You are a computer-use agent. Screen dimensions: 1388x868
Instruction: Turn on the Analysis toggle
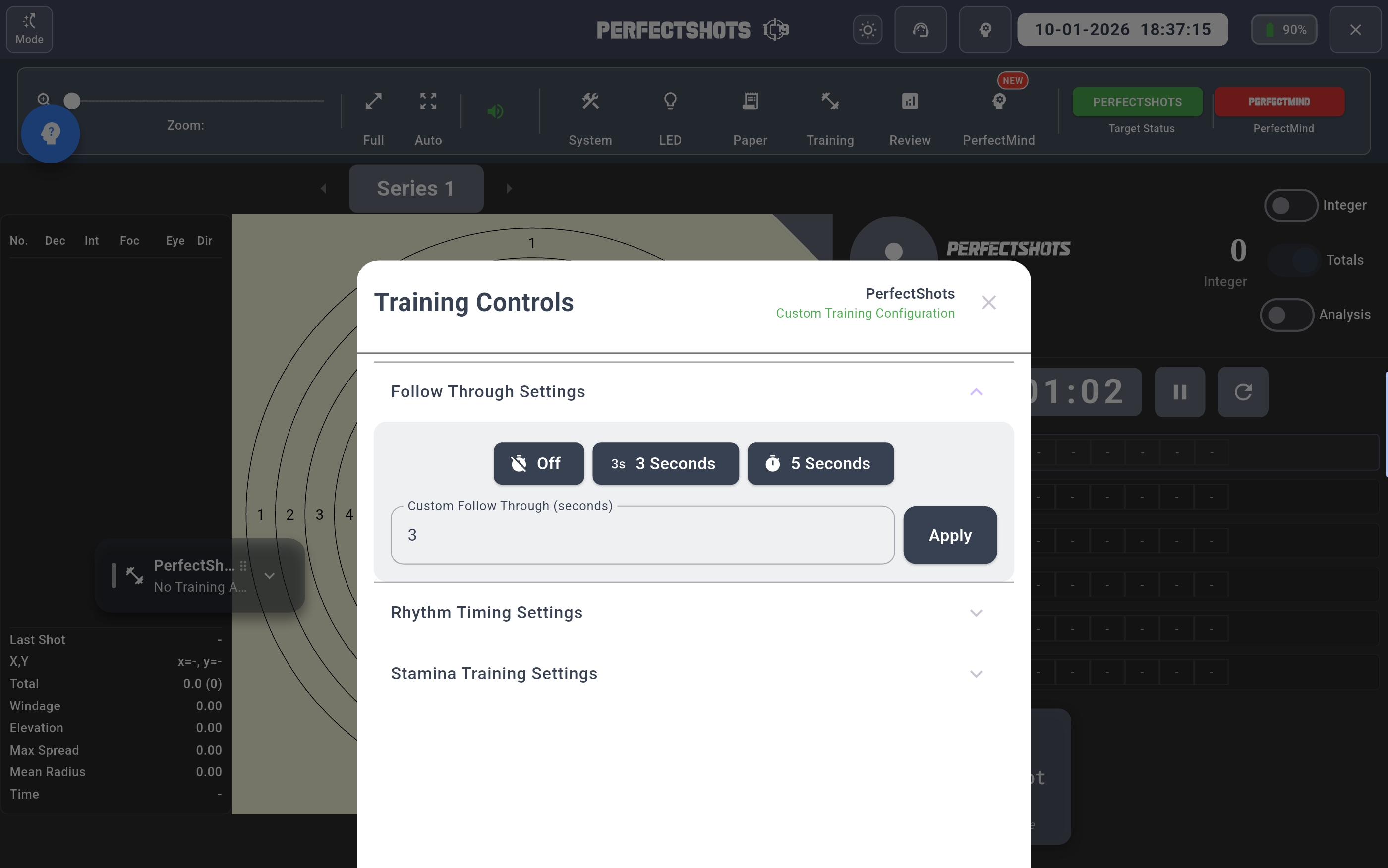coord(1286,315)
